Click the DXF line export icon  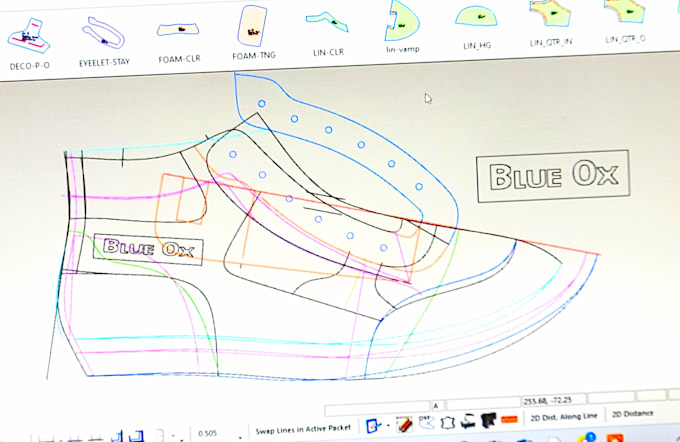[426, 422]
